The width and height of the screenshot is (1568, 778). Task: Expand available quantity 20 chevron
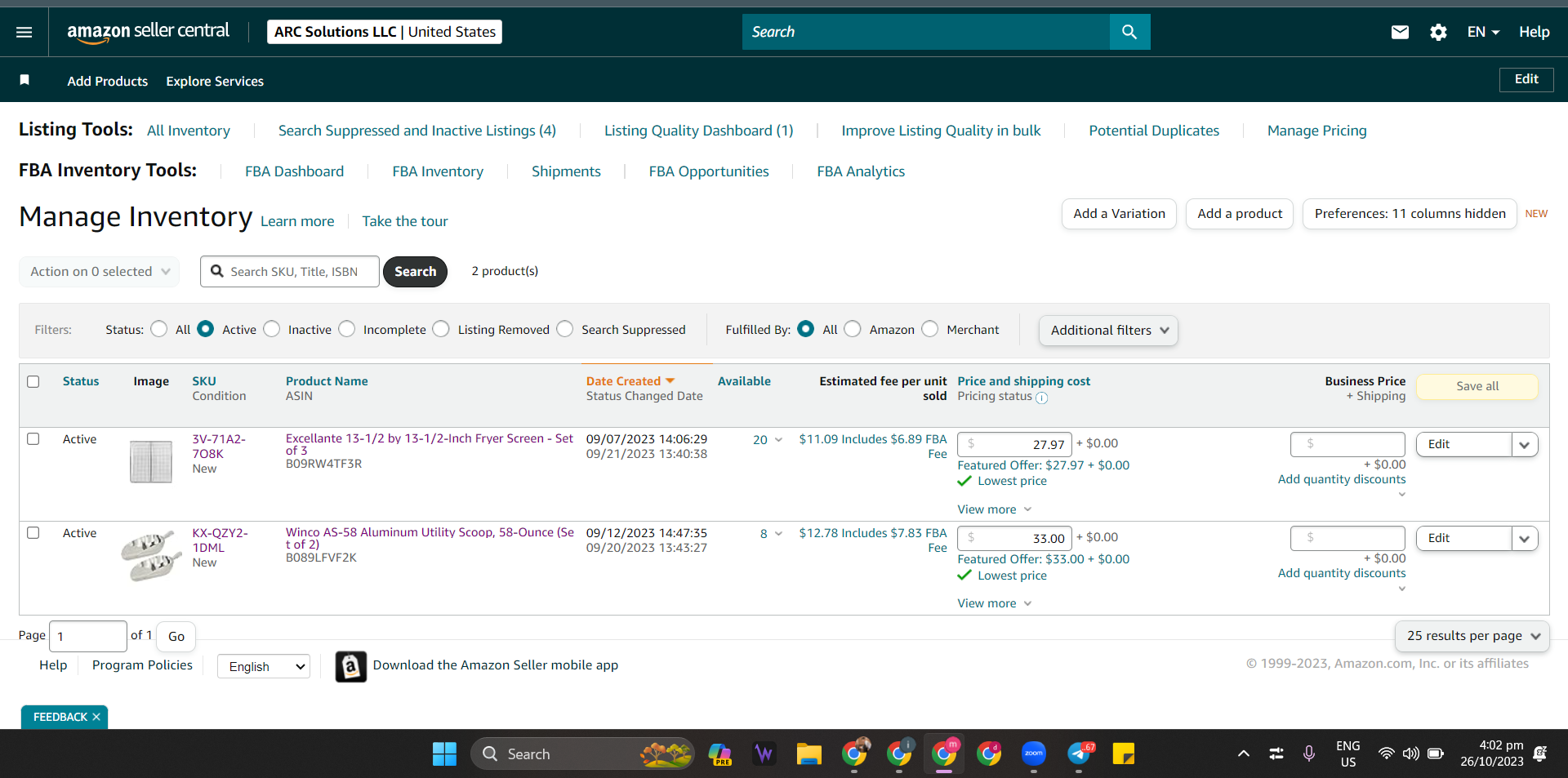tap(778, 440)
